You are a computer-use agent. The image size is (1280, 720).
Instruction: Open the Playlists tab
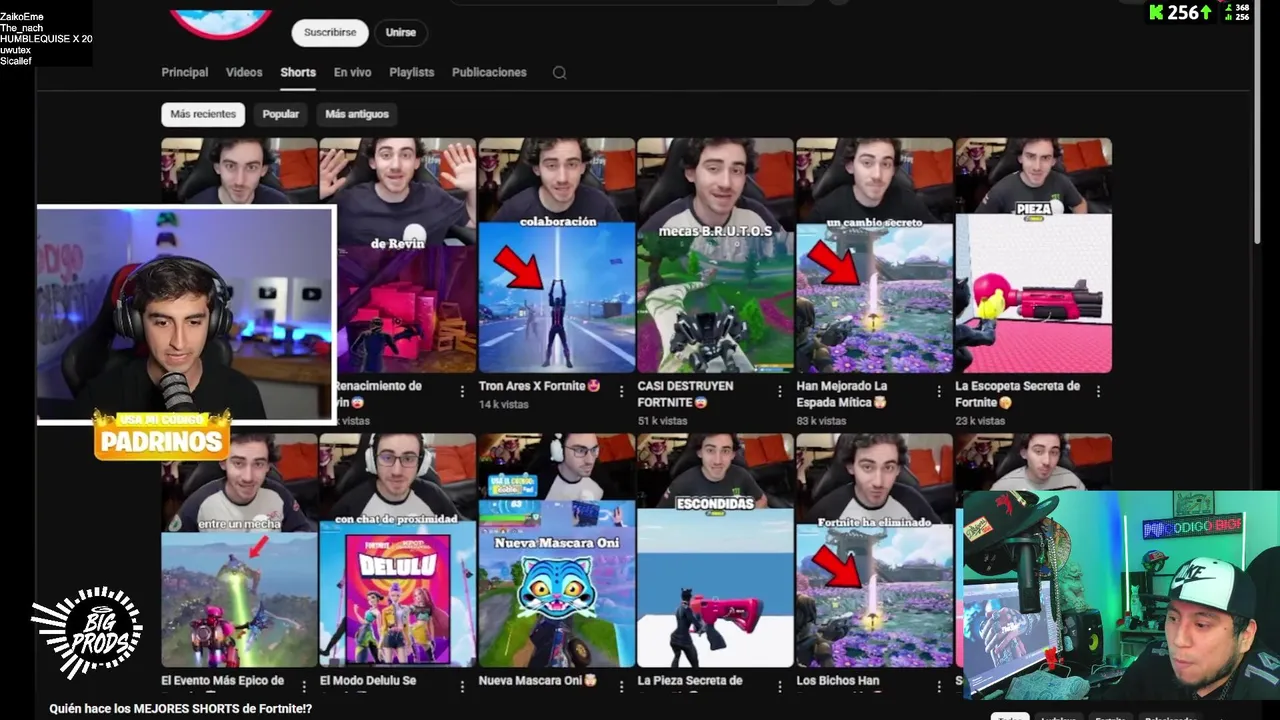click(411, 72)
